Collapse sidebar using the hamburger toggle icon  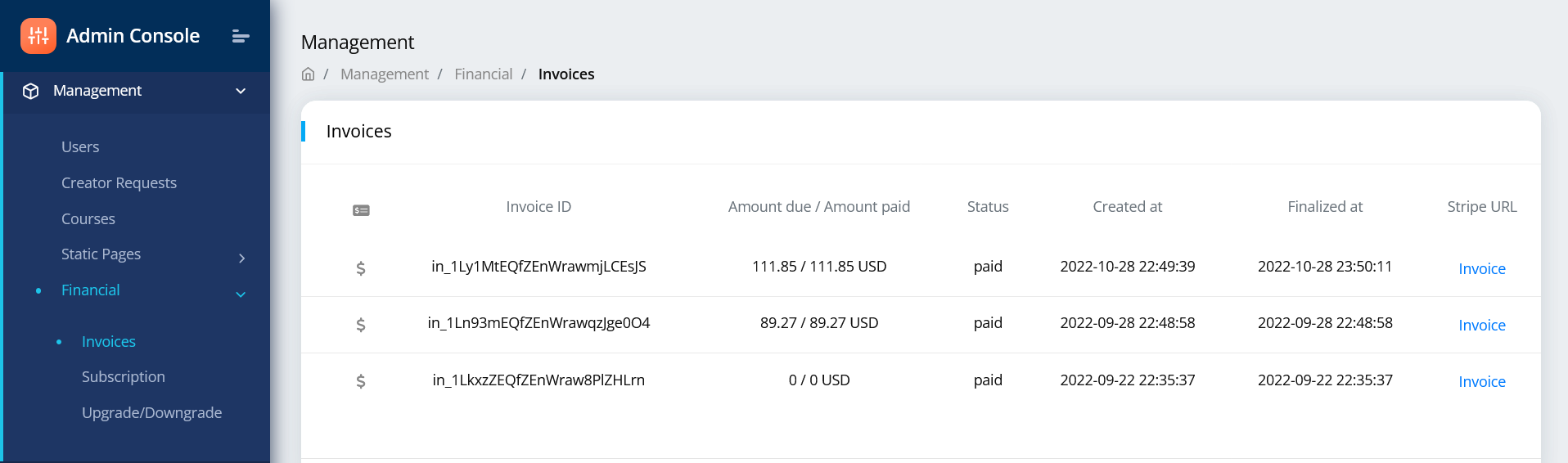[241, 36]
